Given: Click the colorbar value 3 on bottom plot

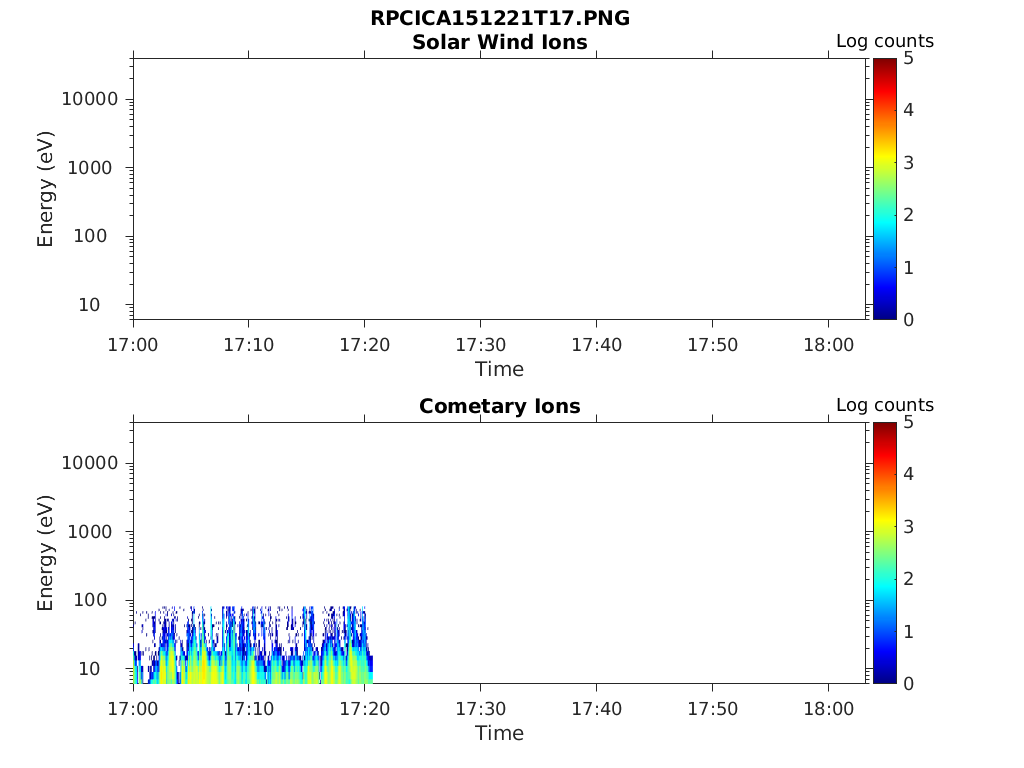Looking at the screenshot, I should (x=908, y=526).
